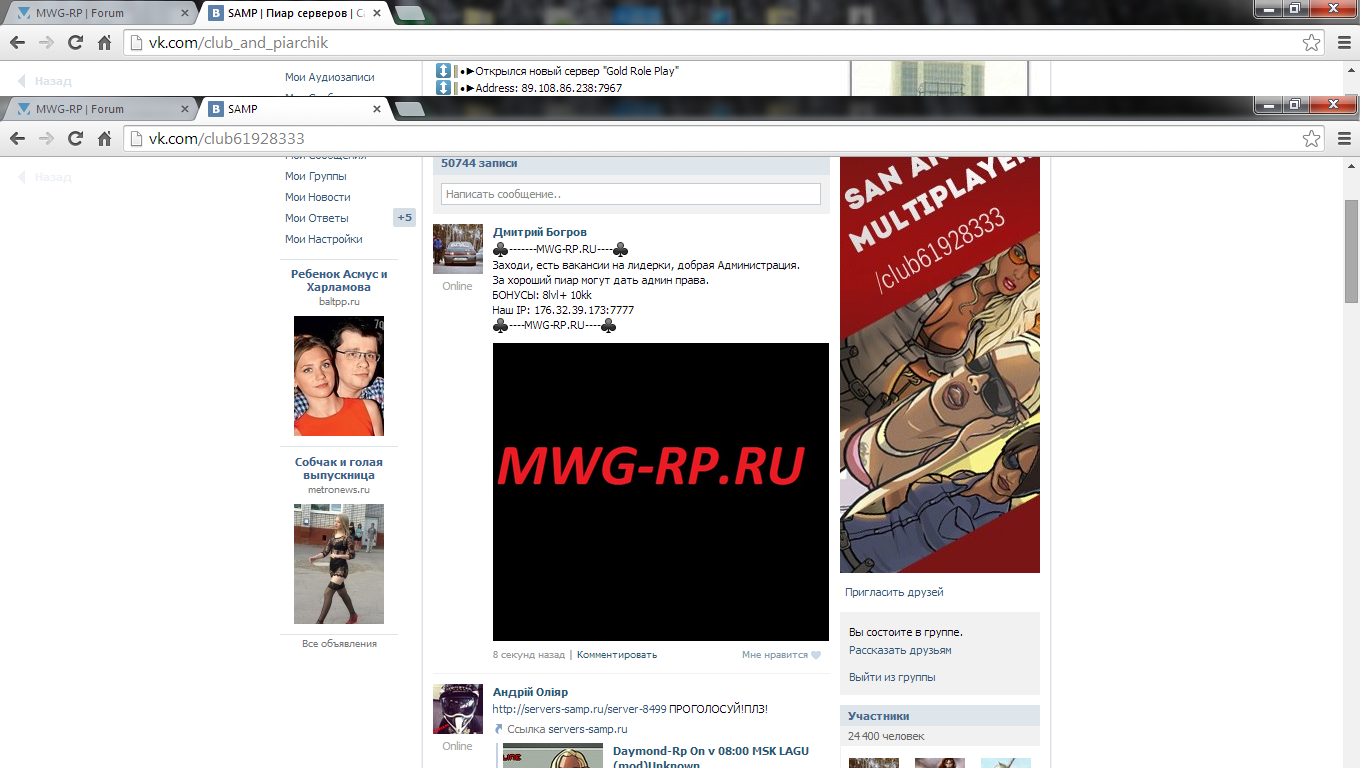Screen dimensions: 1360x768
Task: Open Мои Новости in the sidebar
Action: (x=317, y=197)
